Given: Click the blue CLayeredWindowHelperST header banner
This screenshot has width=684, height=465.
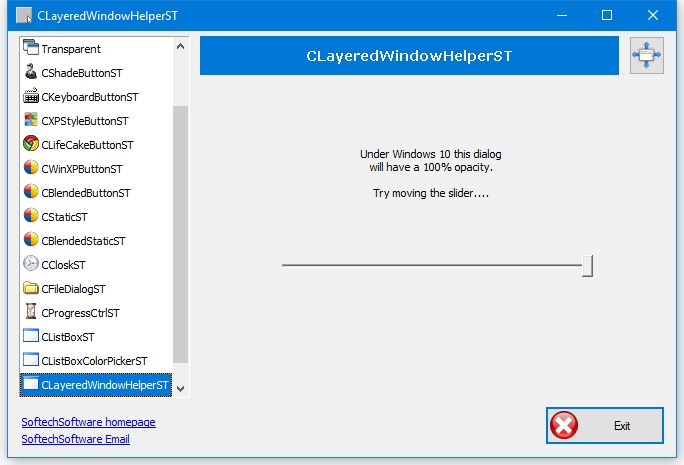Looking at the screenshot, I should pos(409,55).
